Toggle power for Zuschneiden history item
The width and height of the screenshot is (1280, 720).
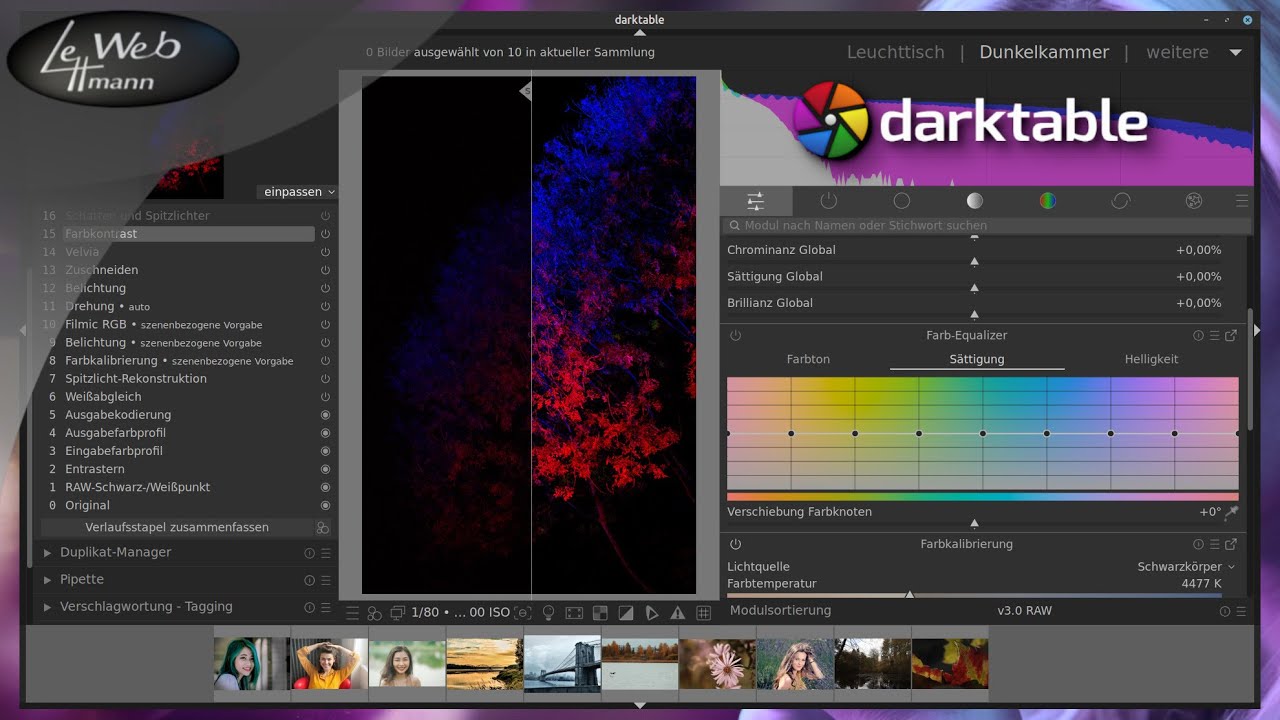[325, 270]
